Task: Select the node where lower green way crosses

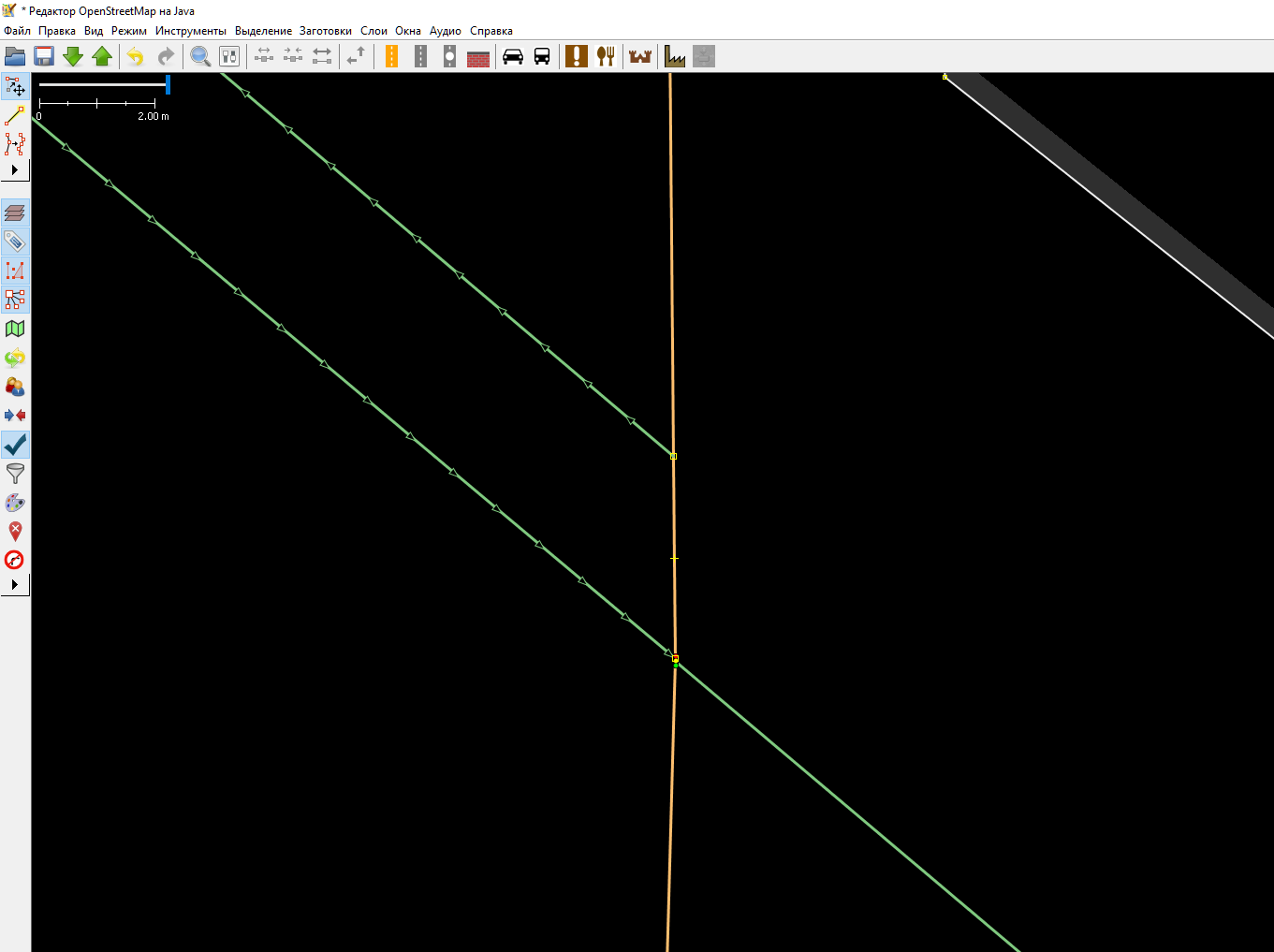Action: point(675,659)
